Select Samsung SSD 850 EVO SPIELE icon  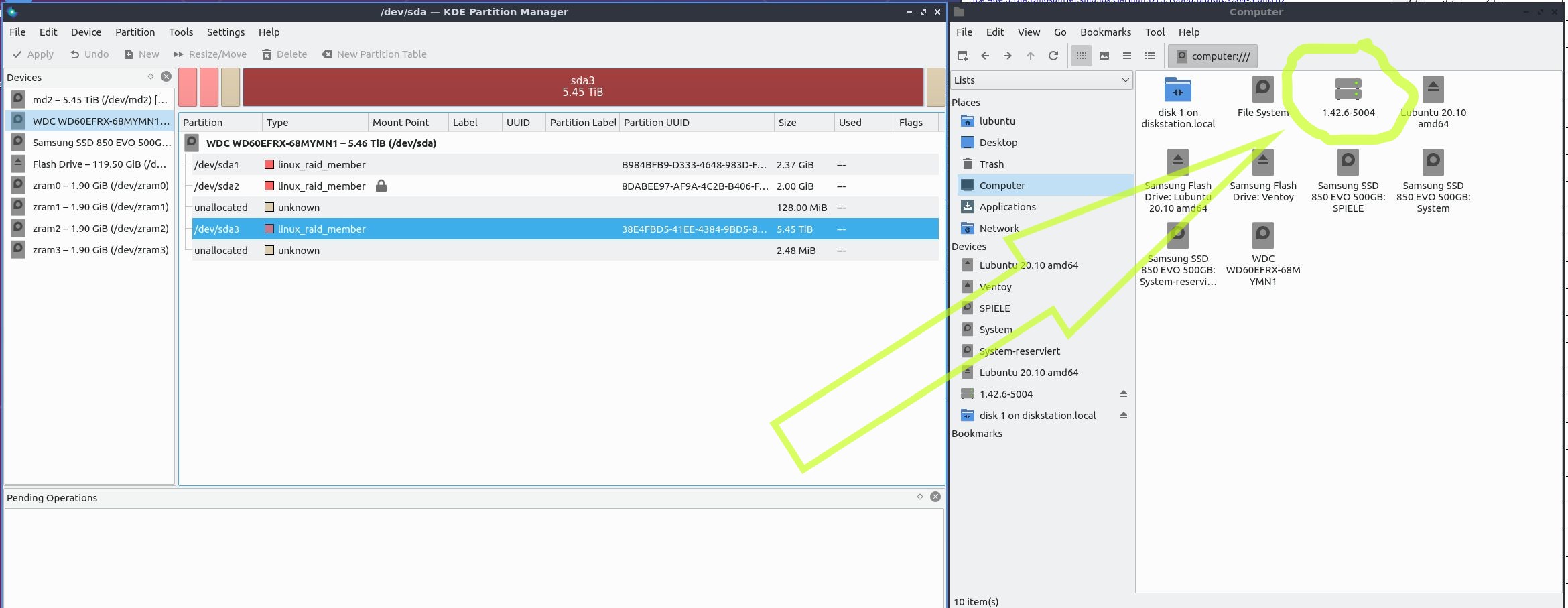point(1348,180)
